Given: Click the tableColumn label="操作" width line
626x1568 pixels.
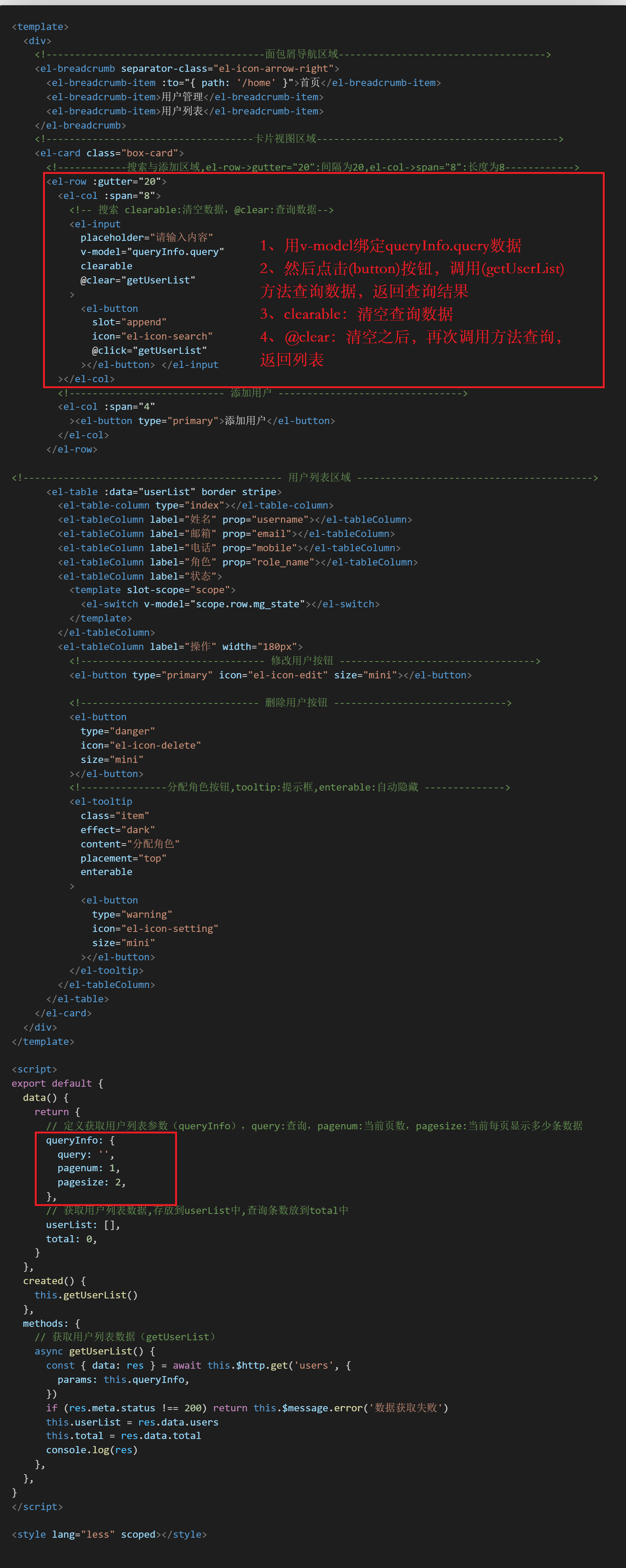Looking at the screenshot, I should [x=180, y=647].
